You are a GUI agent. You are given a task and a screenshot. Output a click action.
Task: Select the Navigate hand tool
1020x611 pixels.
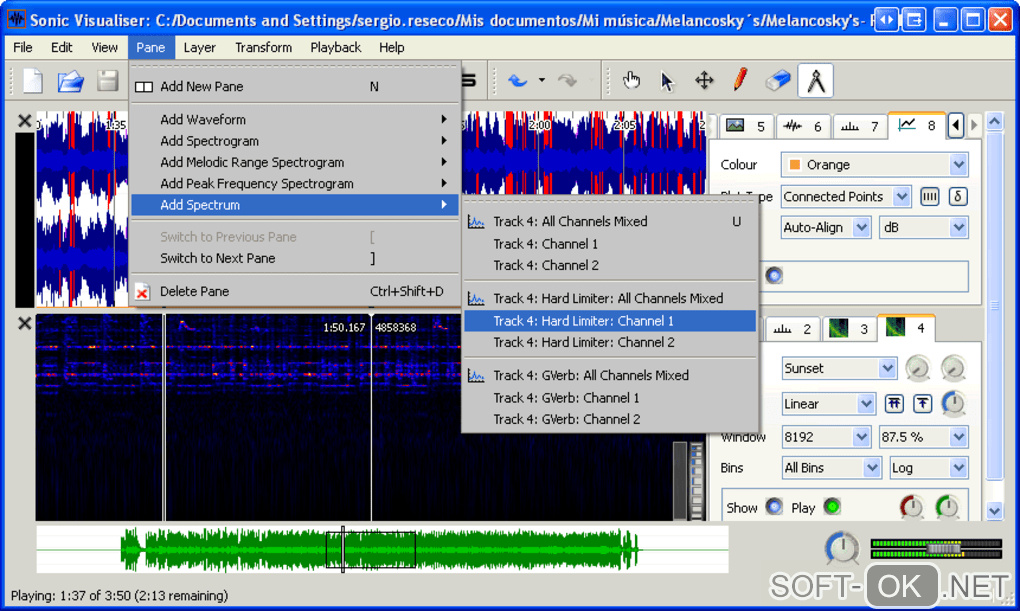point(631,80)
